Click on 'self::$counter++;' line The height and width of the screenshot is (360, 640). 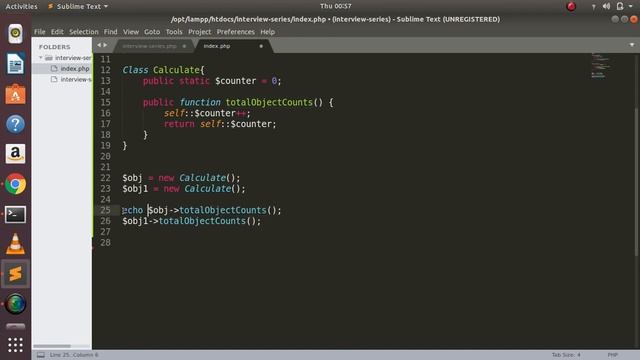click(207, 113)
